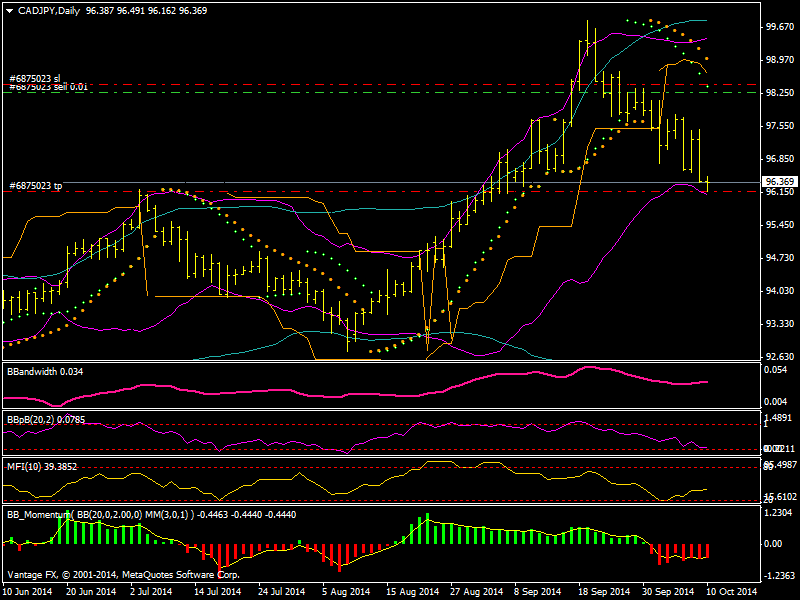The width and height of the screenshot is (800, 600).
Task: Click the 15 Aug 2014 date label
Action: pyautogui.click(x=412, y=591)
